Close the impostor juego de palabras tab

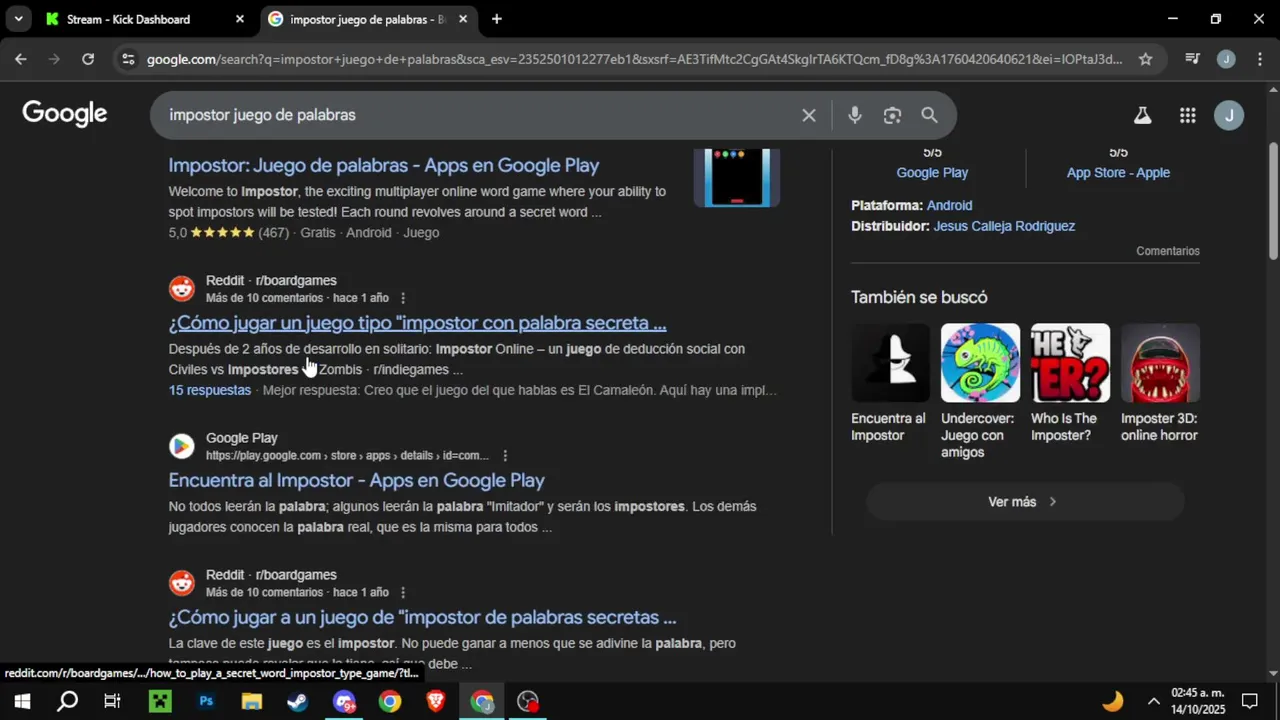(463, 19)
